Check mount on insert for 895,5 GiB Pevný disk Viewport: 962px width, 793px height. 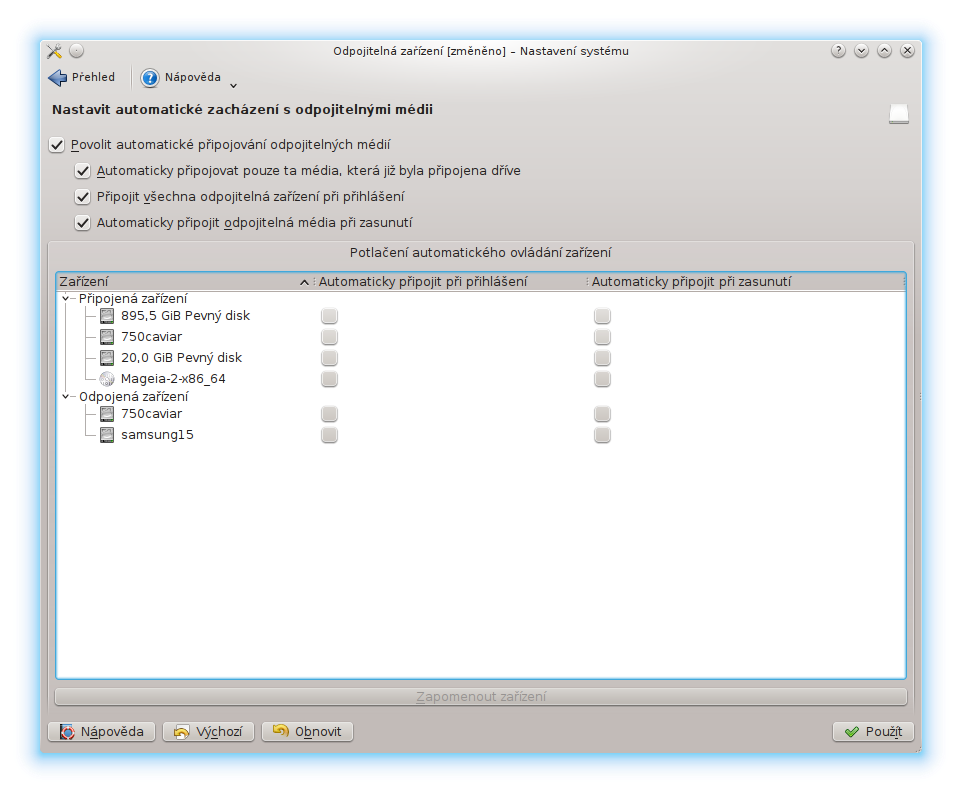[602, 316]
